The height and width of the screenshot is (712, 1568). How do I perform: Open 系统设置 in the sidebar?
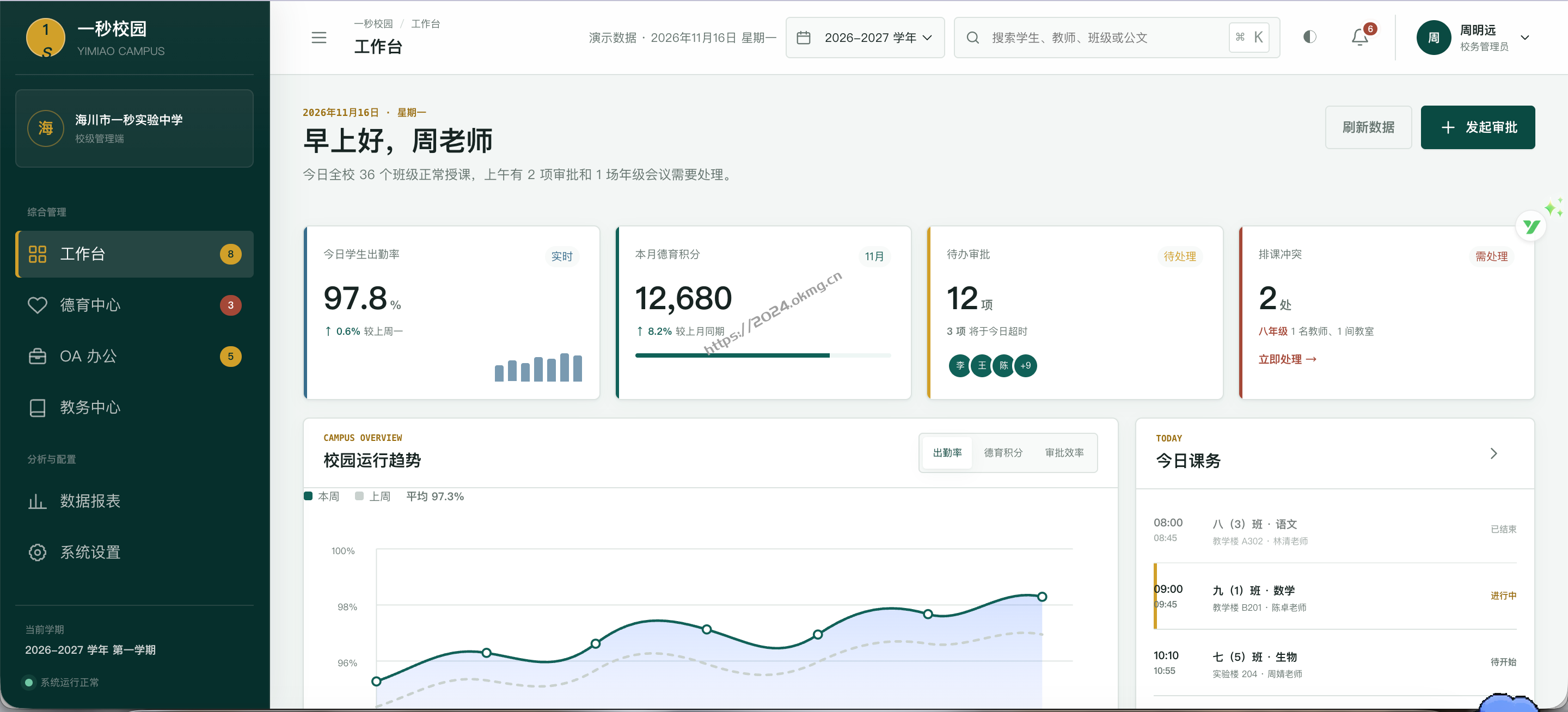pyautogui.click(x=134, y=552)
